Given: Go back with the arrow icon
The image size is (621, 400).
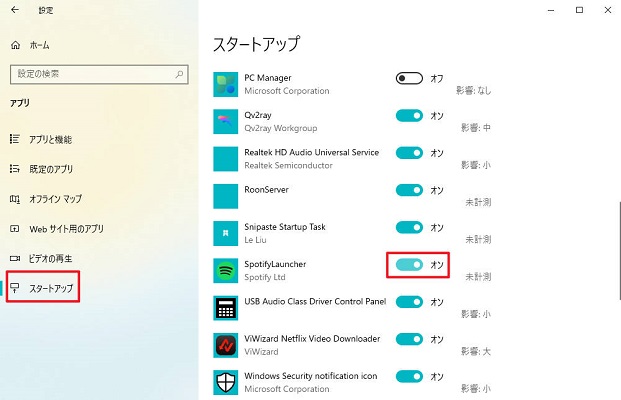Looking at the screenshot, I should (x=15, y=10).
